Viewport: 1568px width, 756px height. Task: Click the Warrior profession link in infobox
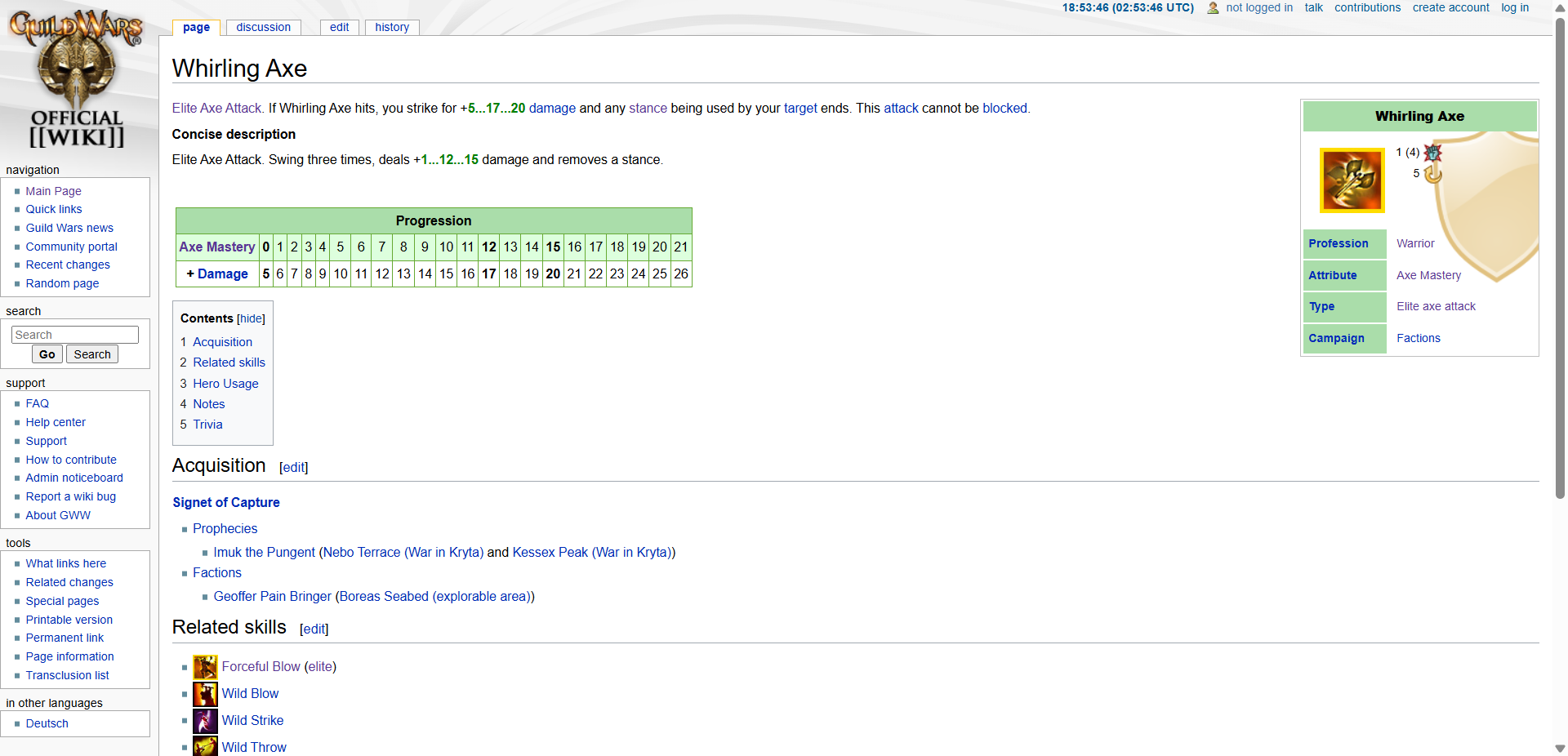[1415, 243]
